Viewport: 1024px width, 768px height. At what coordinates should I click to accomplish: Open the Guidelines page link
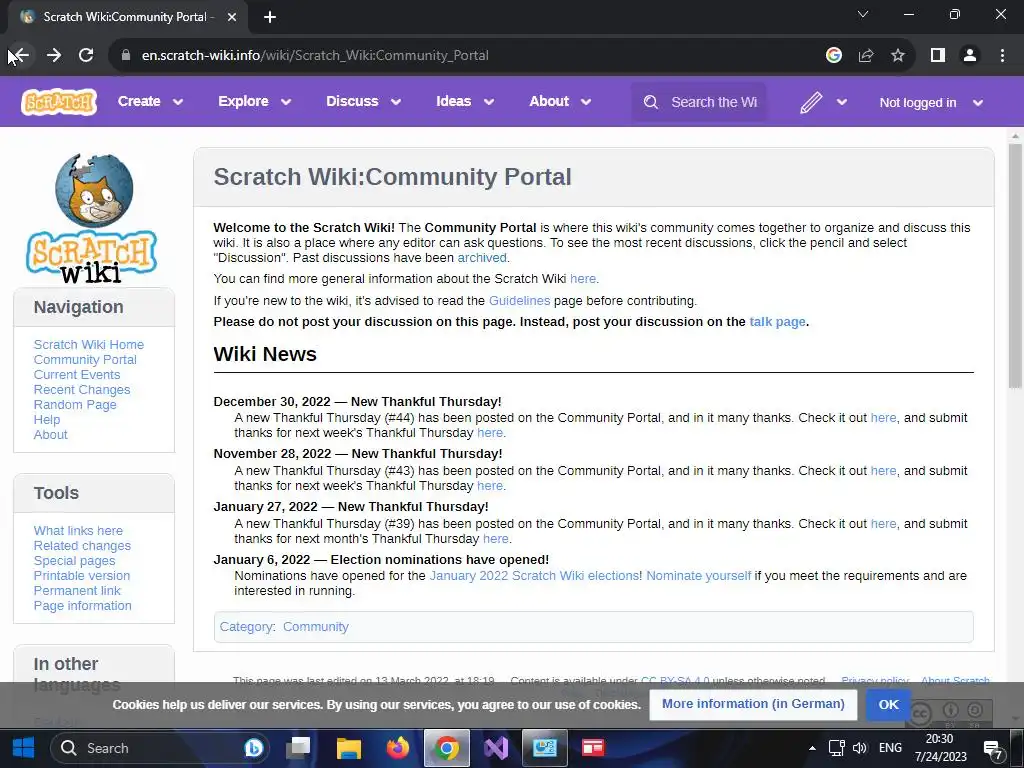[520, 300]
